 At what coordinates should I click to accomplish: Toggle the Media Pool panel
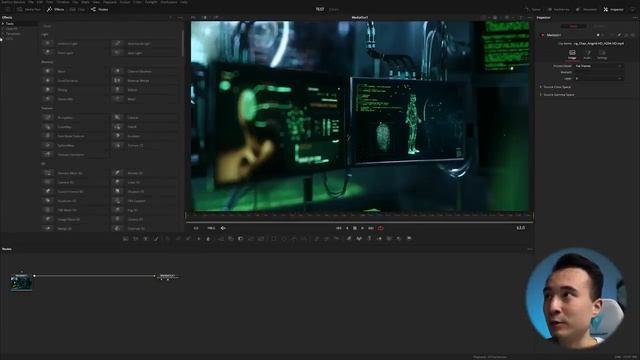coord(28,9)
